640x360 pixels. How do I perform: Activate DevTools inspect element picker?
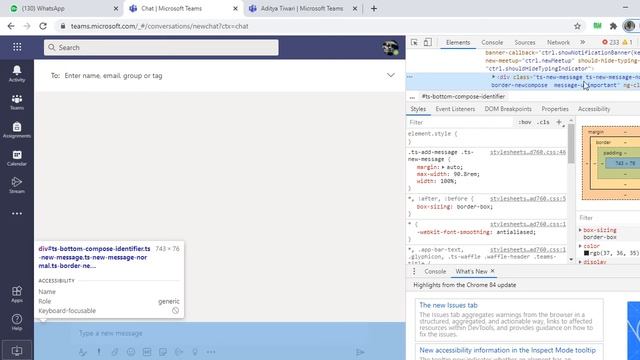[414, 42]
